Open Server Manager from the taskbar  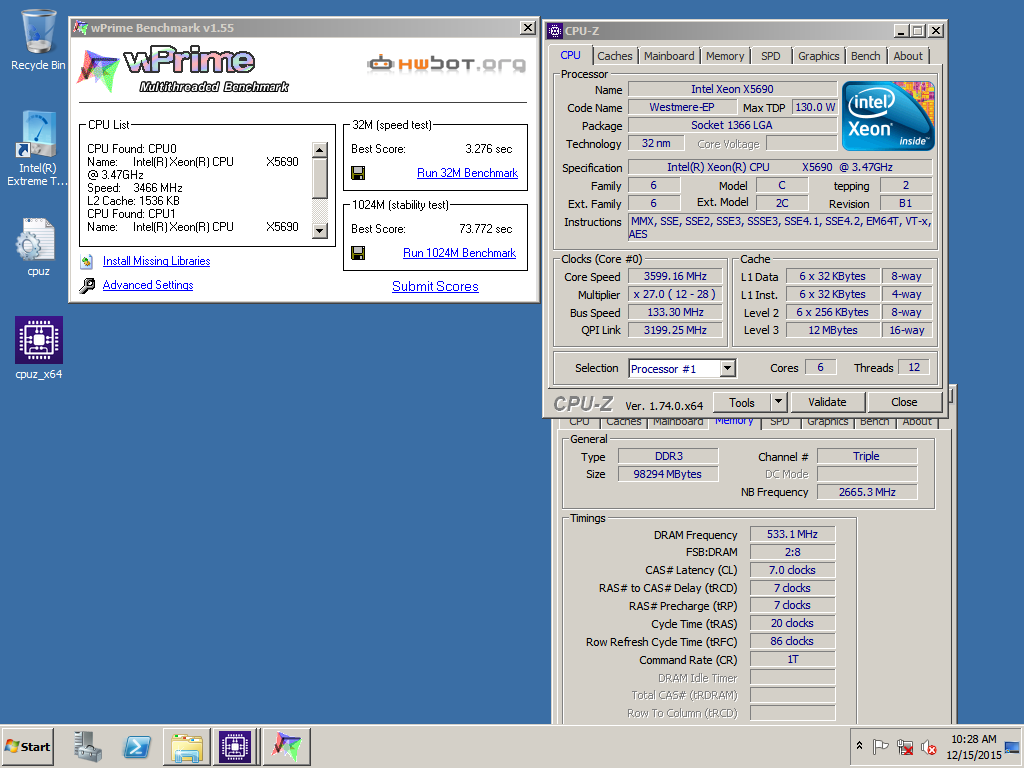coord(88,746)
